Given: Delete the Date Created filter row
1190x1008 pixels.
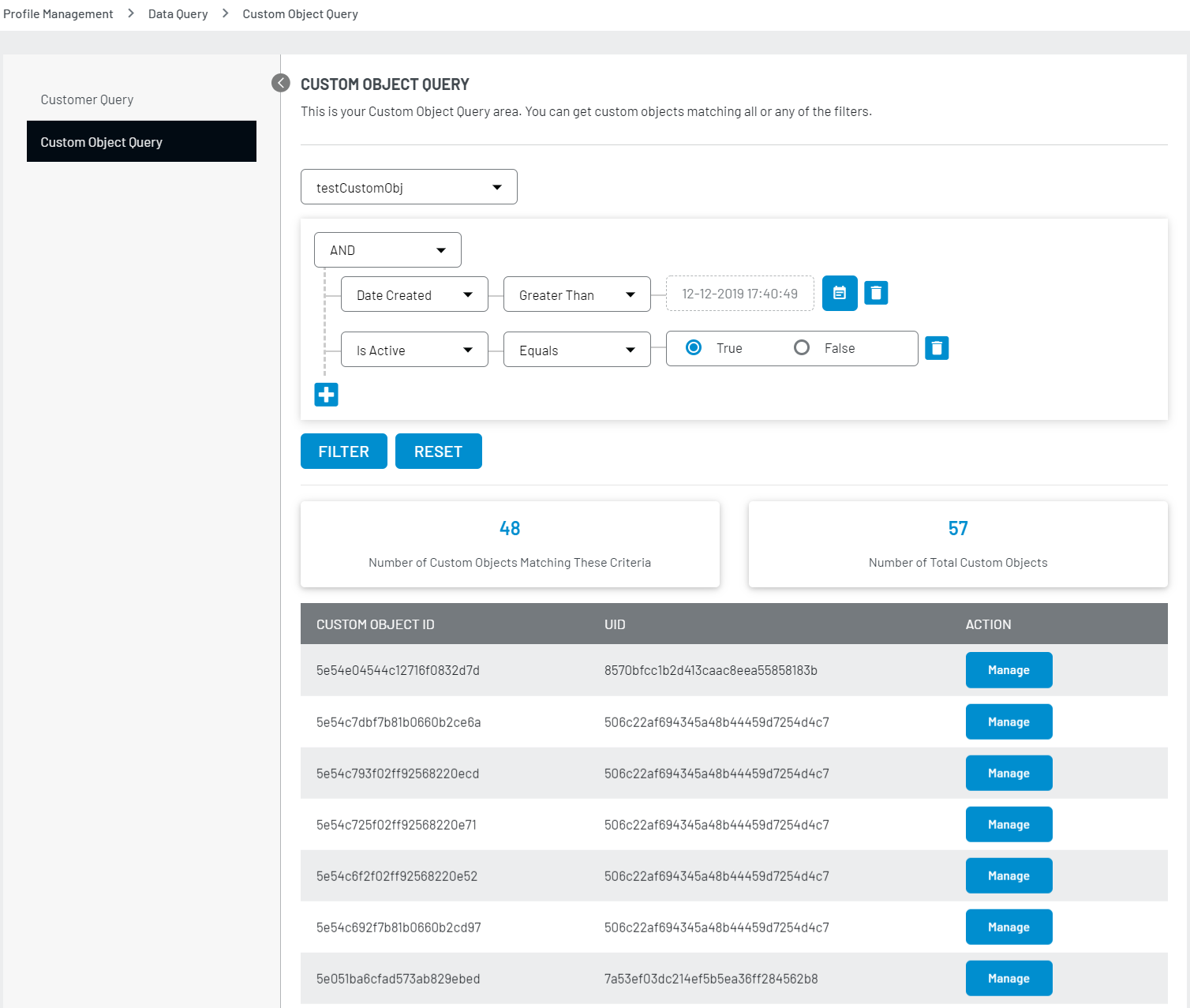Looking at the screenshot, I should 876,293.
